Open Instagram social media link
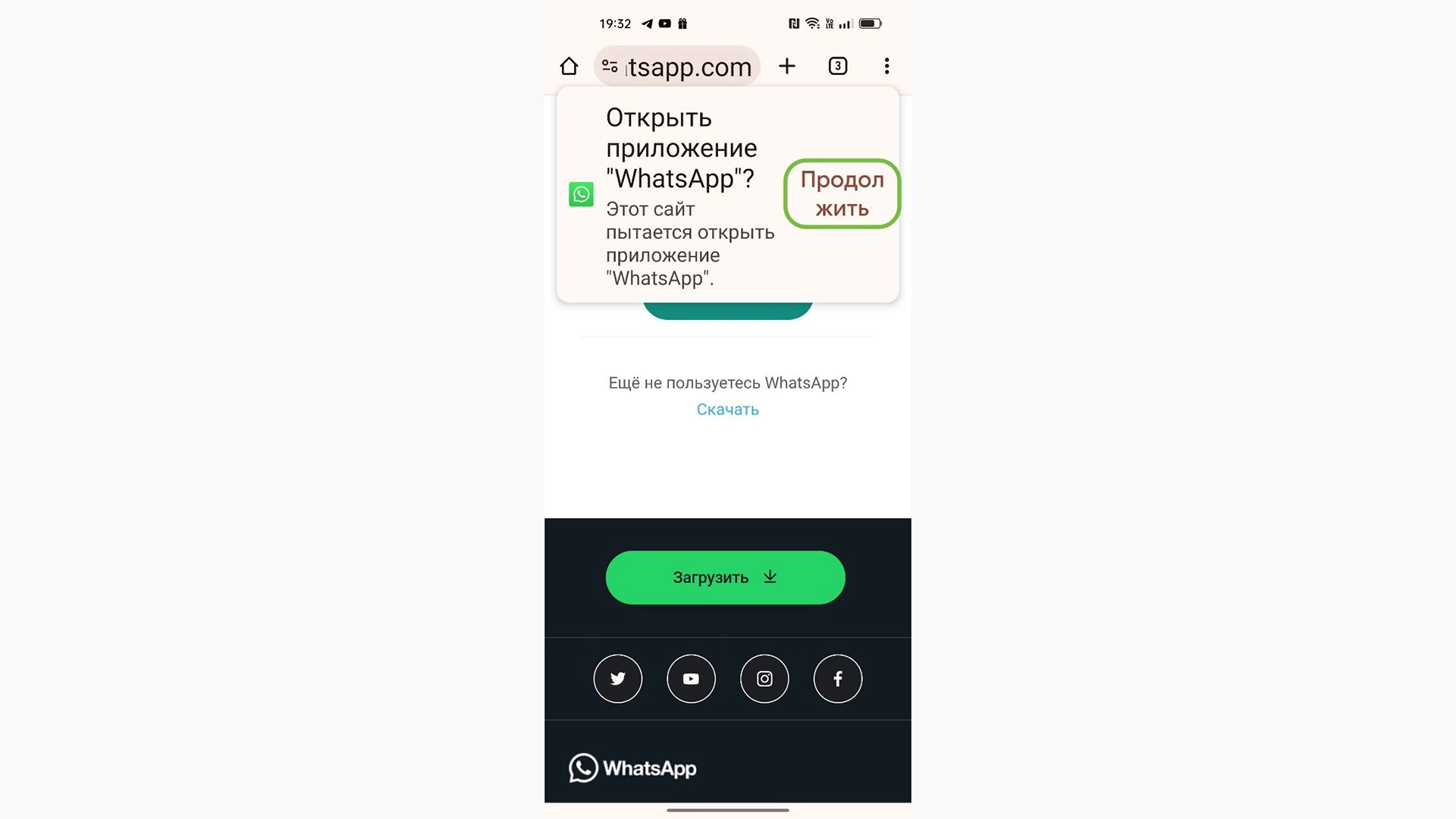The image size is (1456, 819). [x=764, y=678]
